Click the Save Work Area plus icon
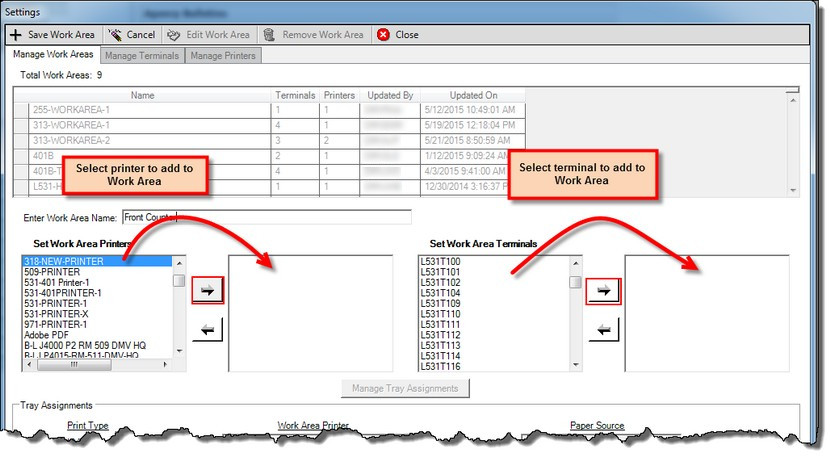831x462 pixels. 16,35
